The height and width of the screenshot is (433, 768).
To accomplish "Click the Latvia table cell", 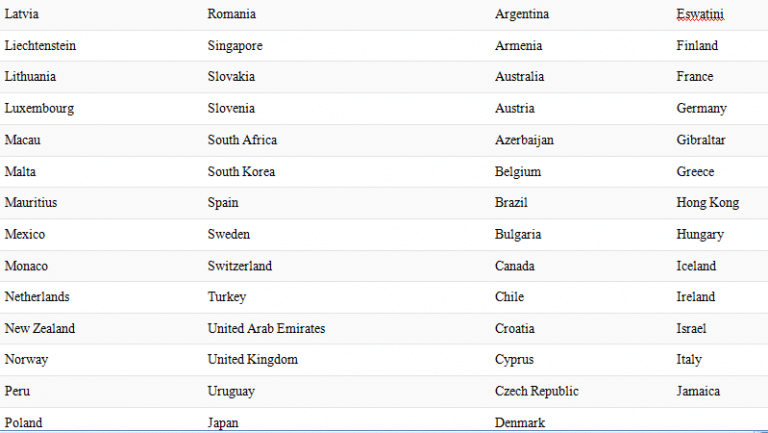I will [x=22, y=14].
